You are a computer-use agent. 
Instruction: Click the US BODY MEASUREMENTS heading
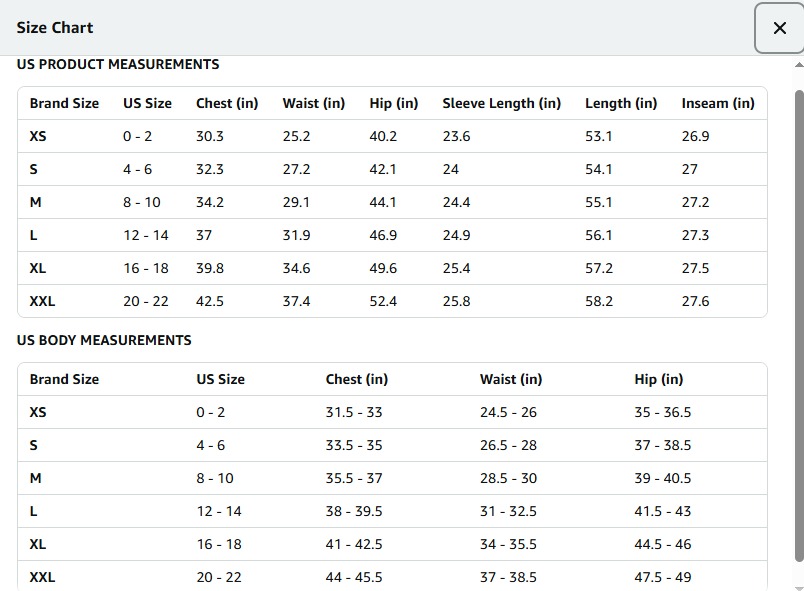coord(104,340)
